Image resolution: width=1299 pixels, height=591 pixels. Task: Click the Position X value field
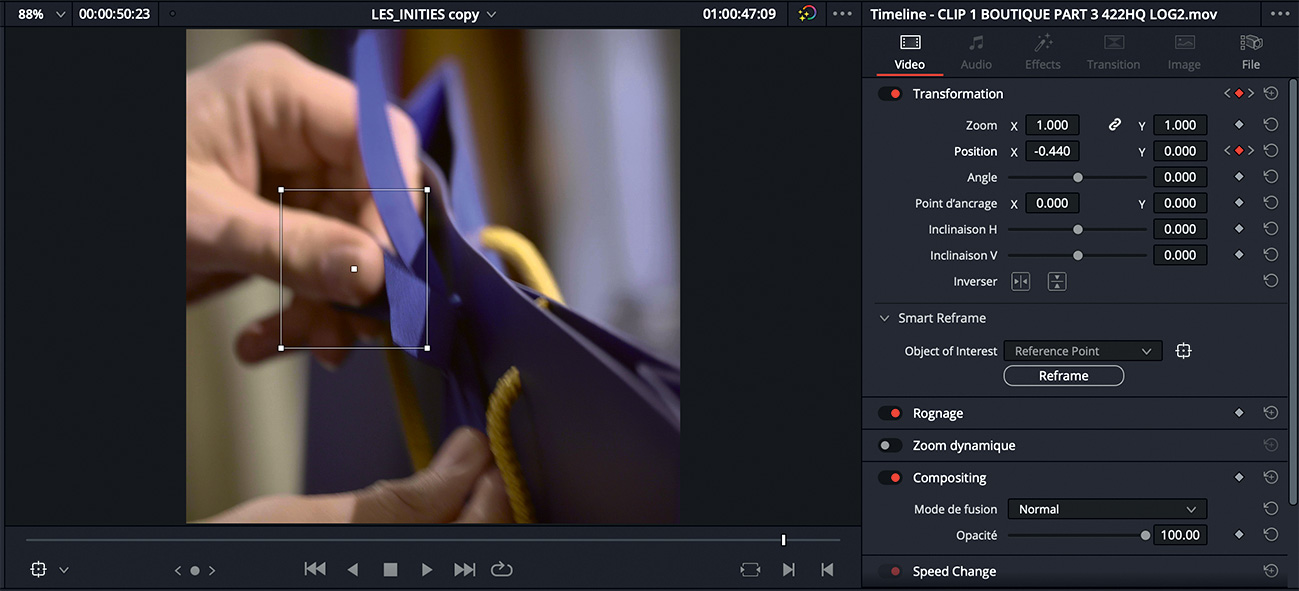tap(1052, 151)
